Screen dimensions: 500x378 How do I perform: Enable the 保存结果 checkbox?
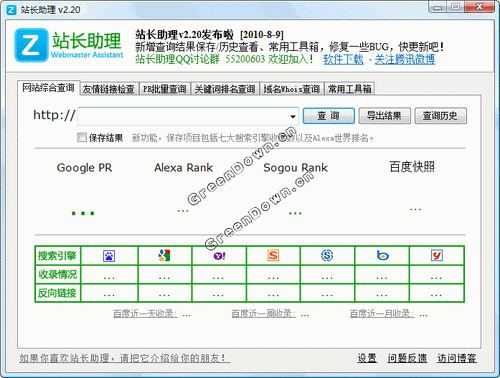pyautogui.click(x=82, y=137)
